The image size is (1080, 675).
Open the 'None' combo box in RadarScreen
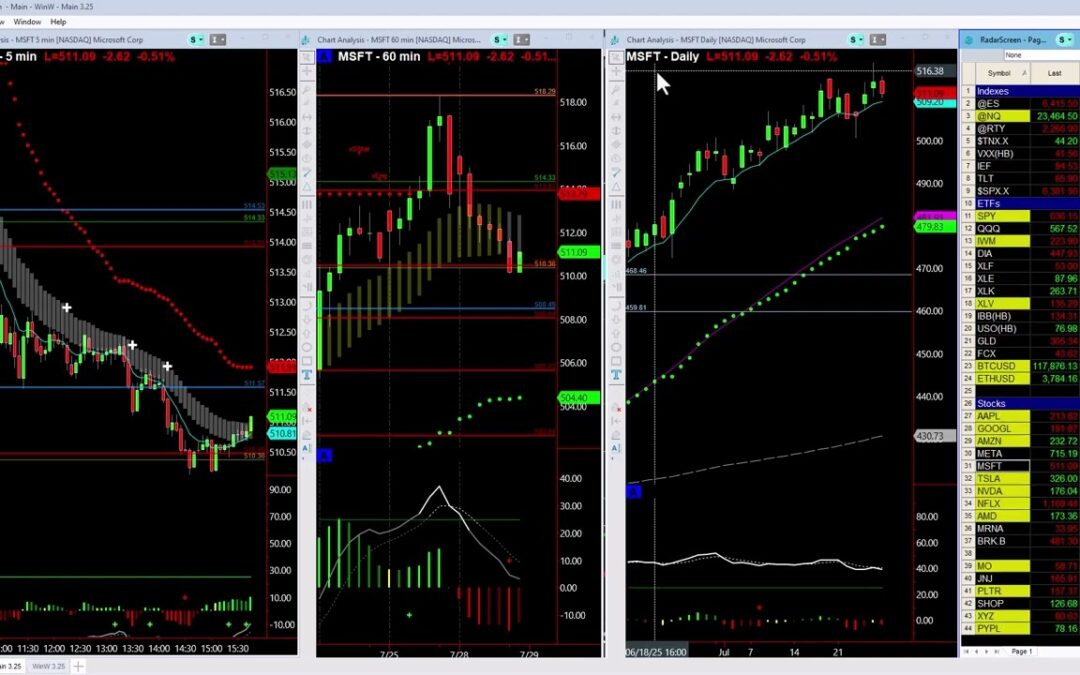1041,55
